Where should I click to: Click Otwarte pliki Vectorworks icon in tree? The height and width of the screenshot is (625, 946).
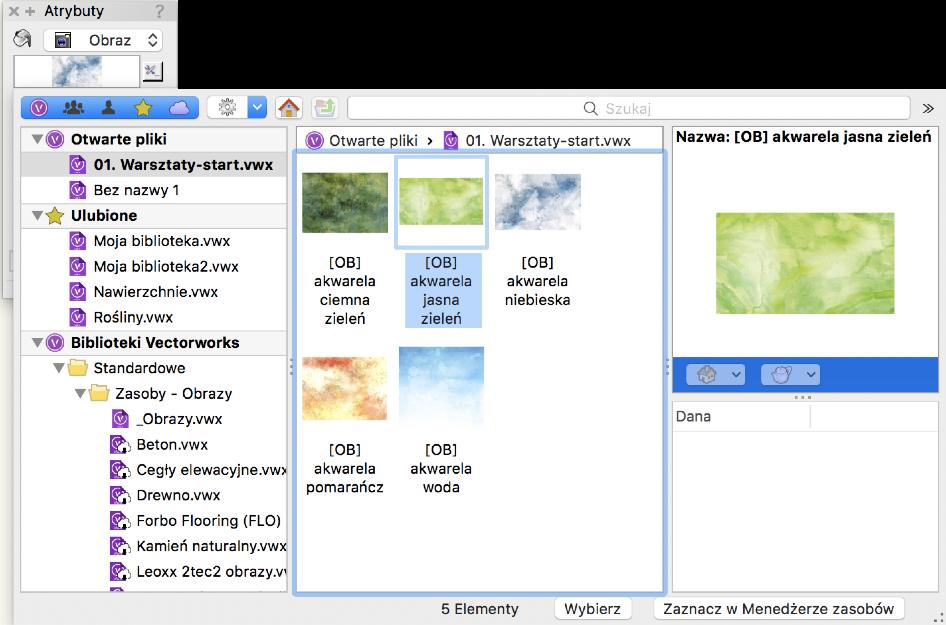click(55, 139)
